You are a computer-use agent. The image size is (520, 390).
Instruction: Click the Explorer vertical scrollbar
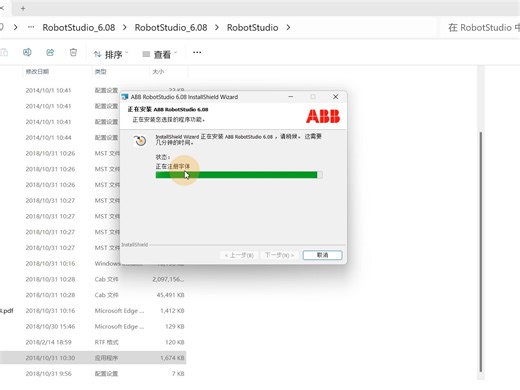[481, 252]
